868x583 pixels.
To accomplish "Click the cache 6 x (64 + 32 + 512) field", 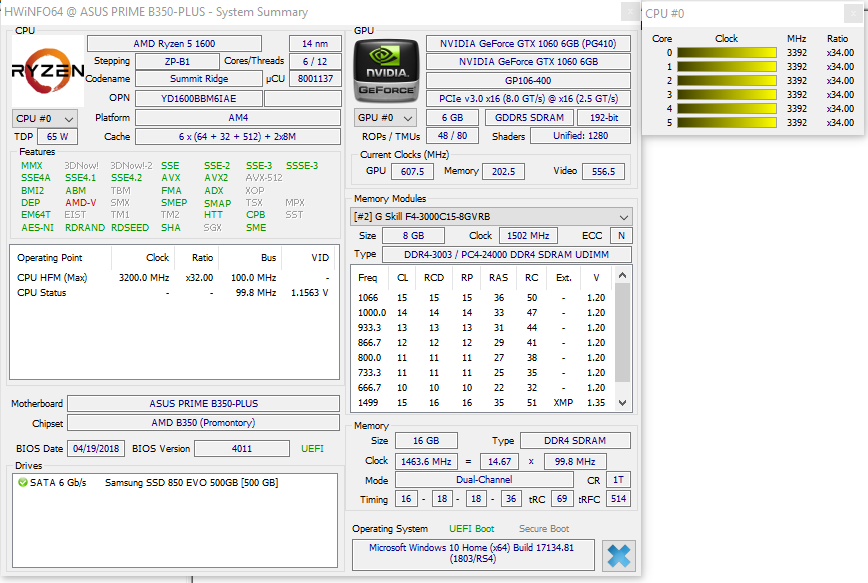I will [238, 136].
